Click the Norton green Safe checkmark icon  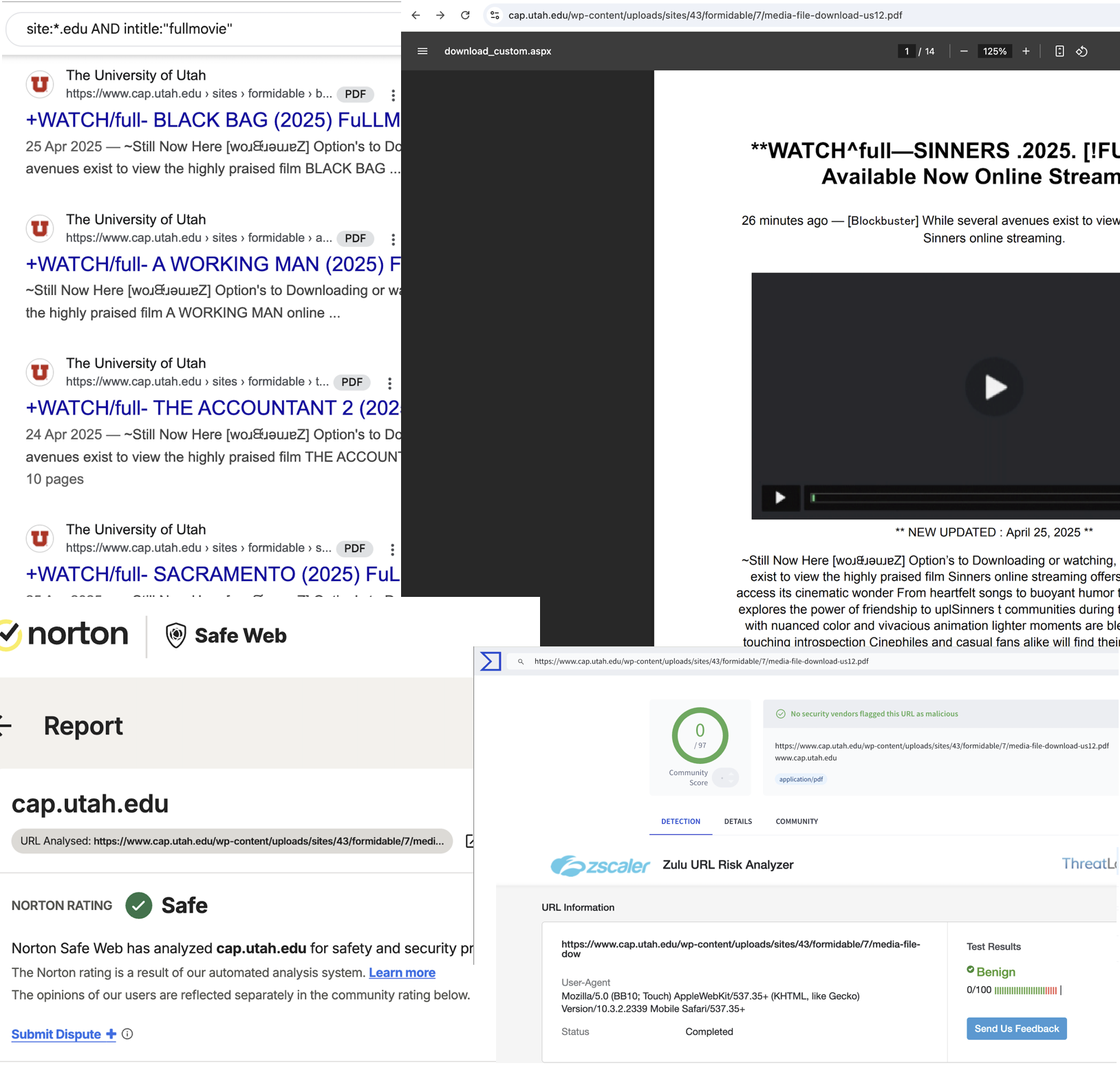point(139,906)
